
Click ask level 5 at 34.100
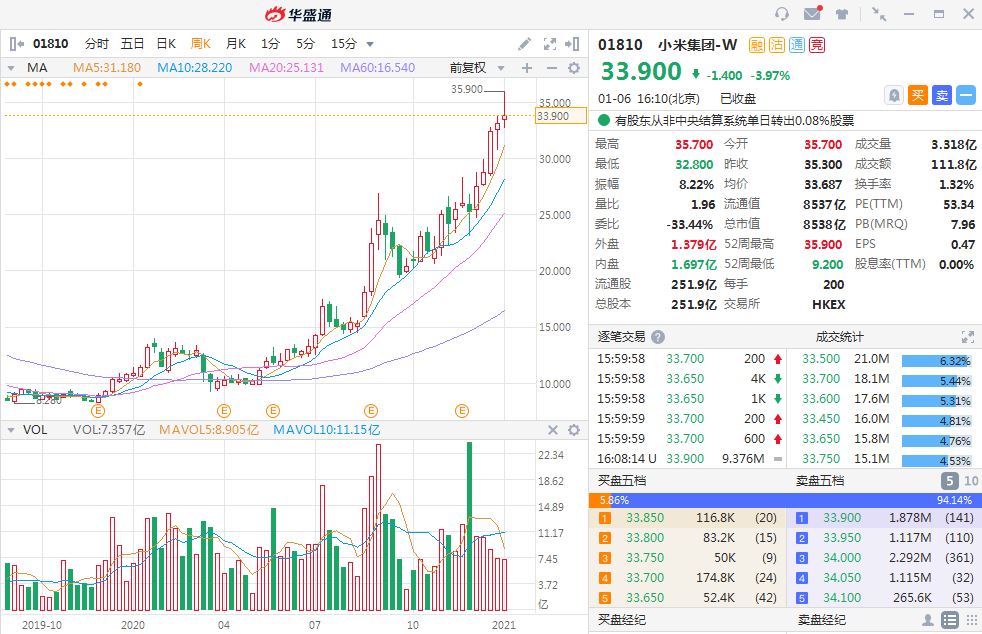coord(884,598)
